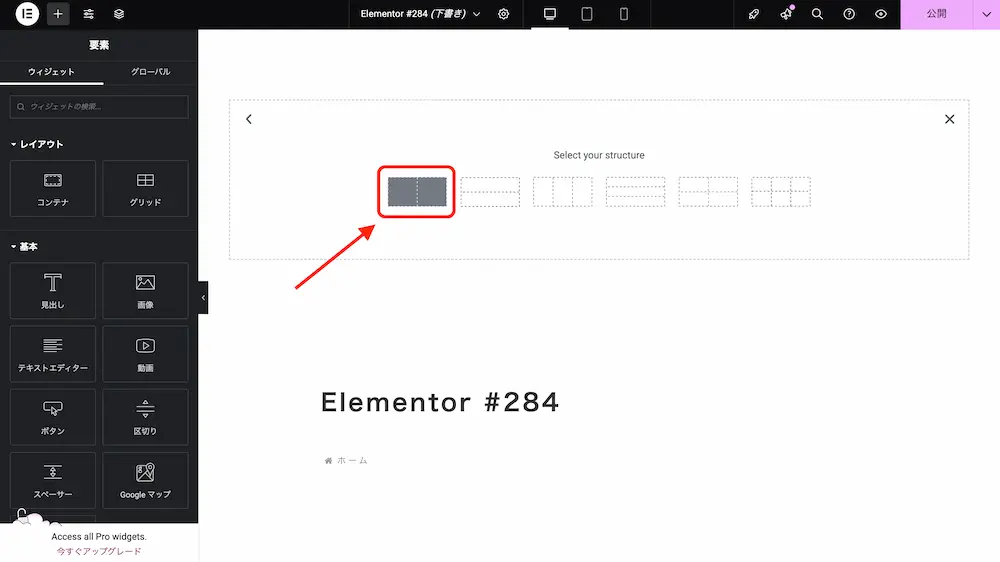Switch to the ウィジェット tab
This screenshot has height=562, width=1000.
[52, 72]
